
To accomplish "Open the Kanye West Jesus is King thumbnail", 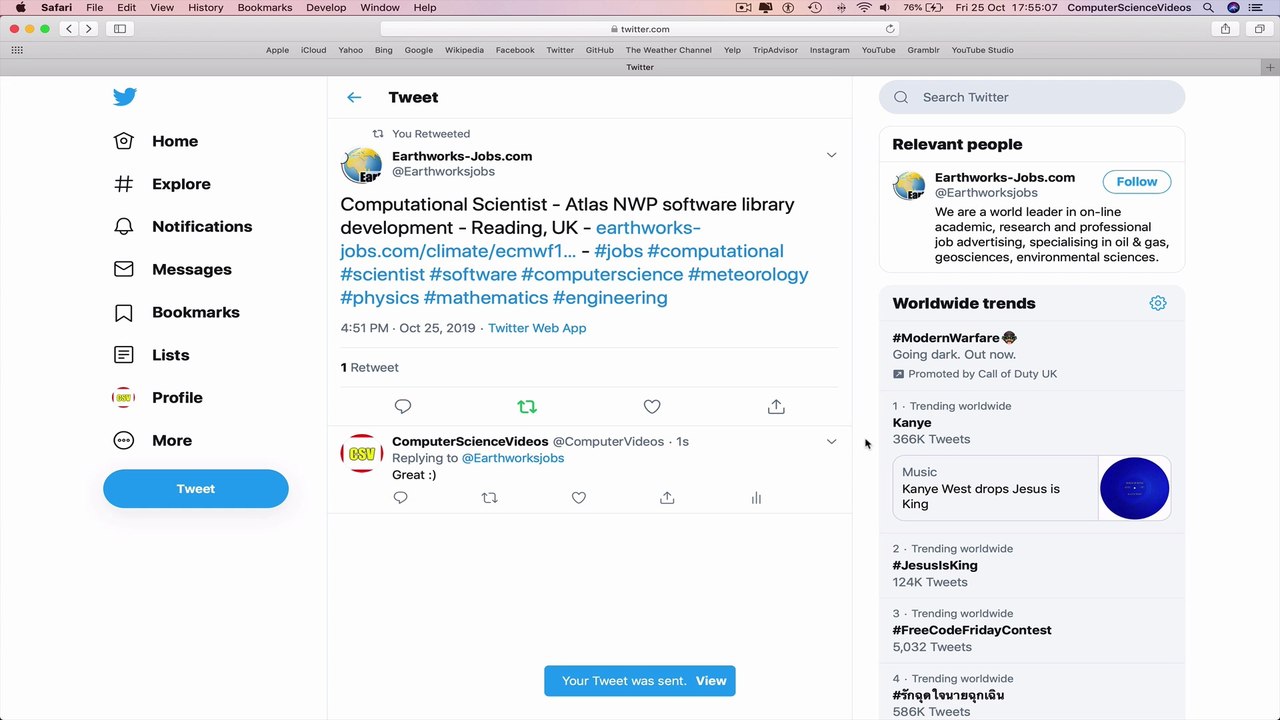I will tap(1134, 489).
